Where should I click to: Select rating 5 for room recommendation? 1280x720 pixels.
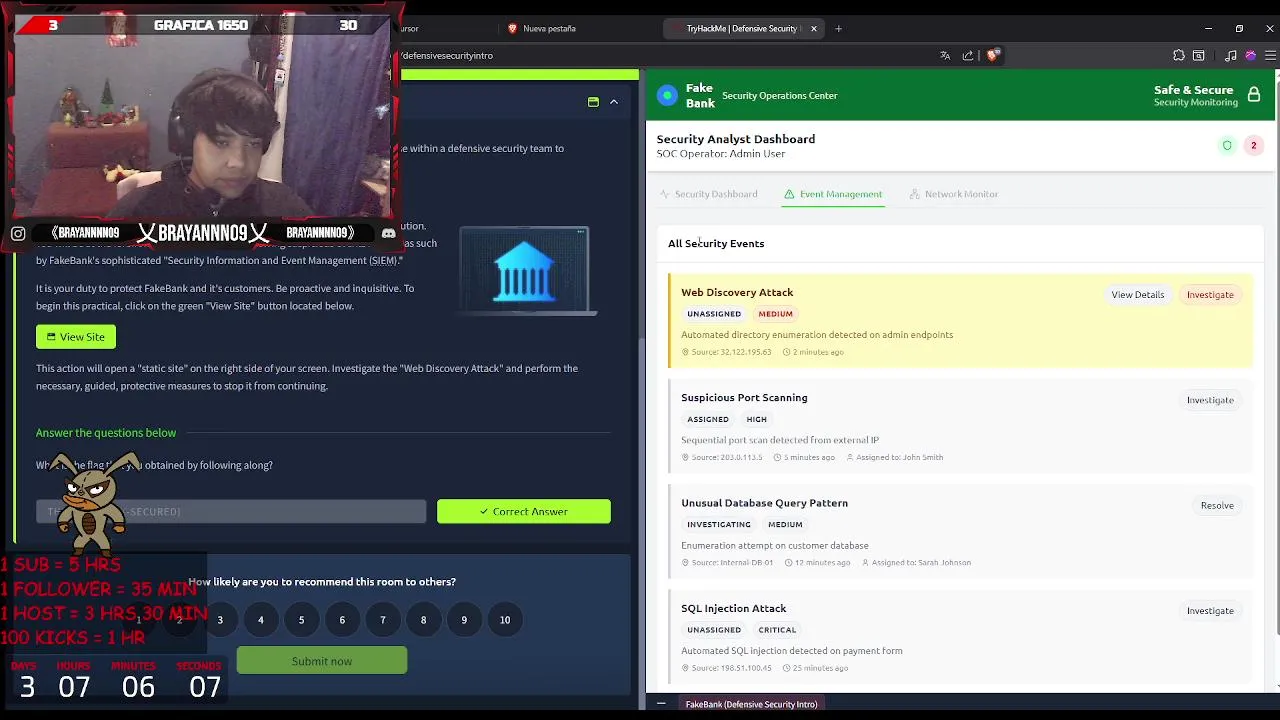tap(301, 620)
